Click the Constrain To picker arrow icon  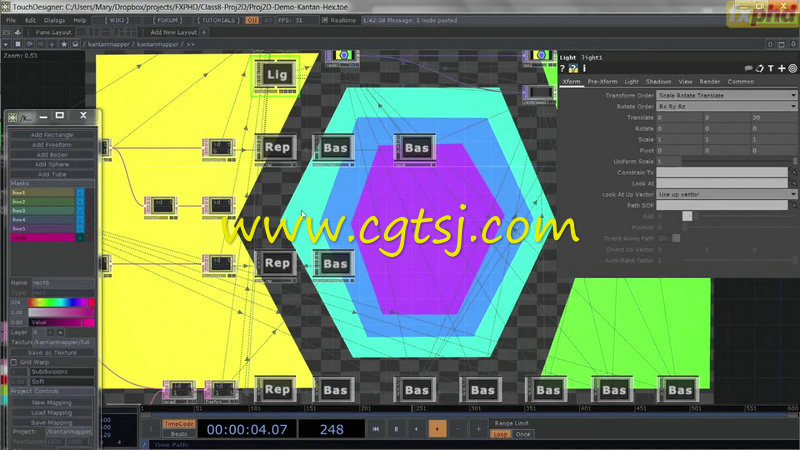794,172
